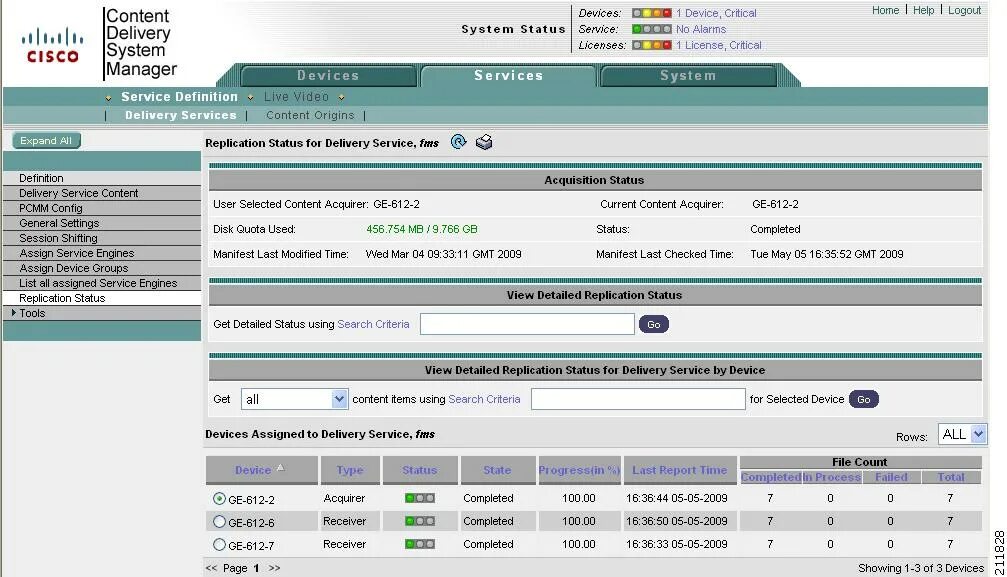Go to next page arrows

coord(274,568)
